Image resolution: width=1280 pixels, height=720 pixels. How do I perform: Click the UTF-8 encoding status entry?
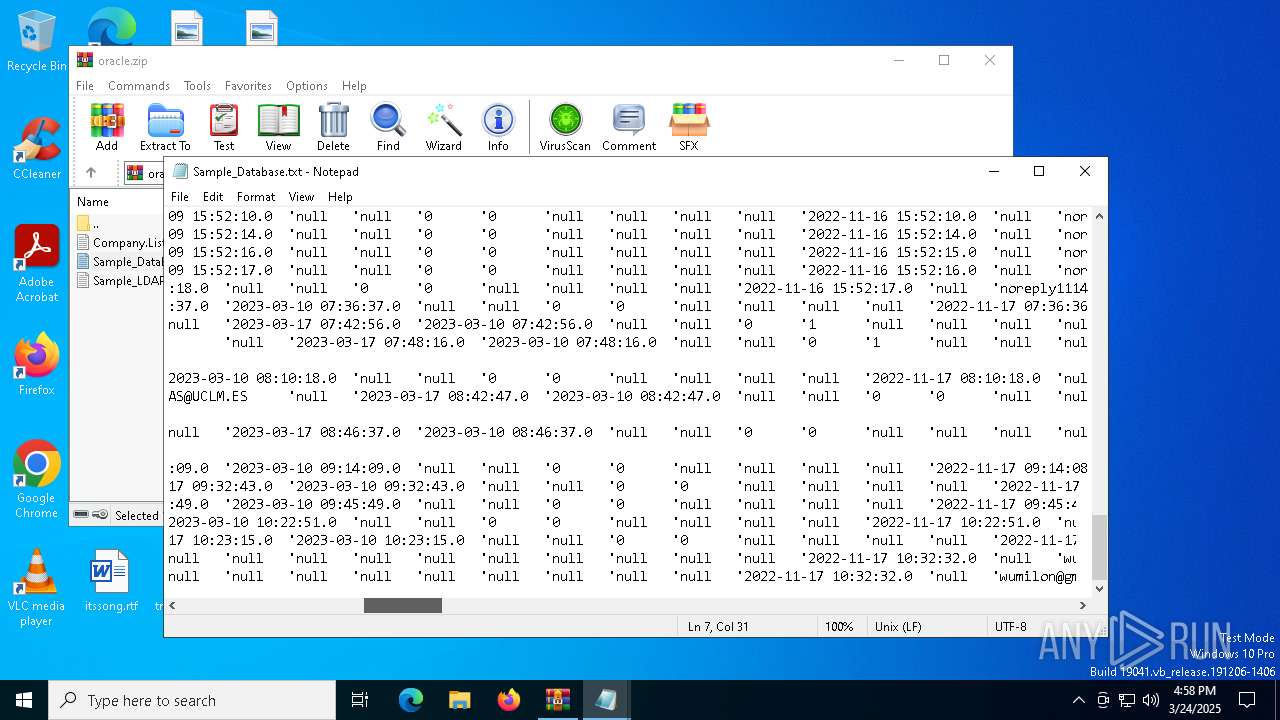[1011, 627]
